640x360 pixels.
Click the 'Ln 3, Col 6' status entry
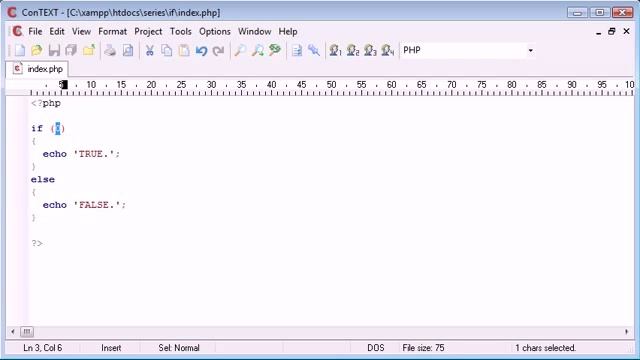(42, 348)
